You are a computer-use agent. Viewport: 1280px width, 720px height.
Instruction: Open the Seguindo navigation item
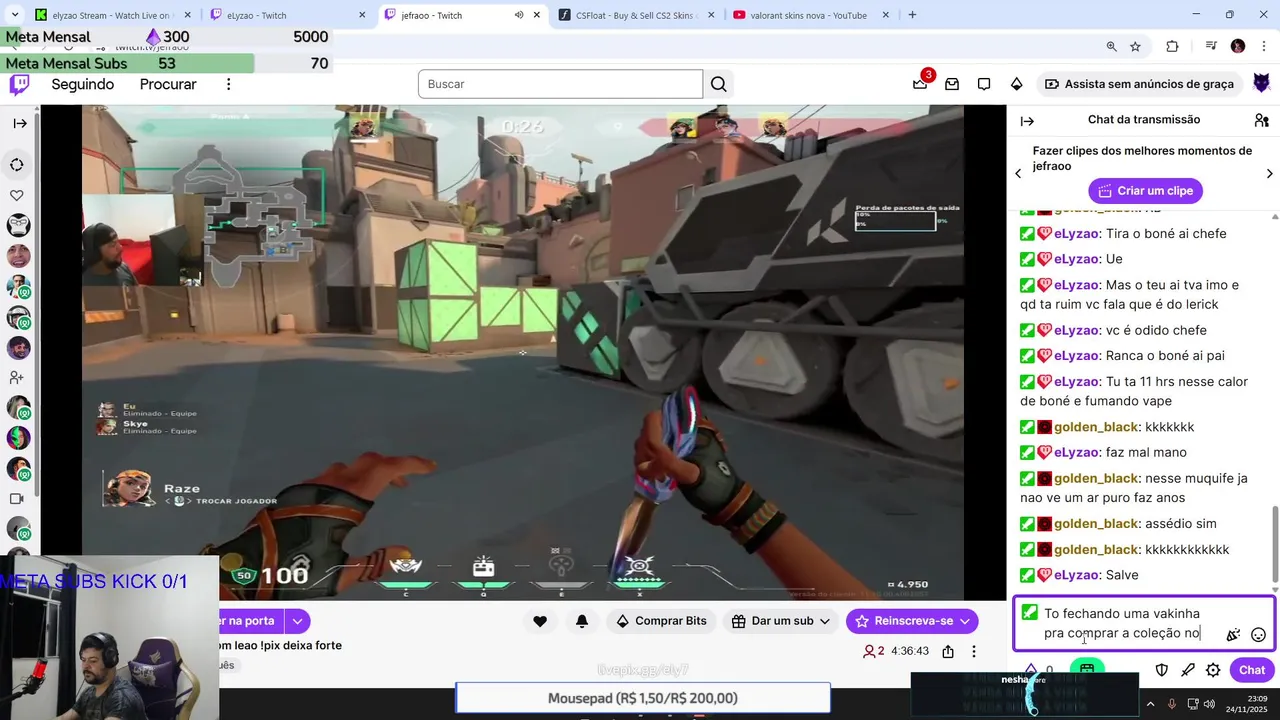click(x=83, y=84)
